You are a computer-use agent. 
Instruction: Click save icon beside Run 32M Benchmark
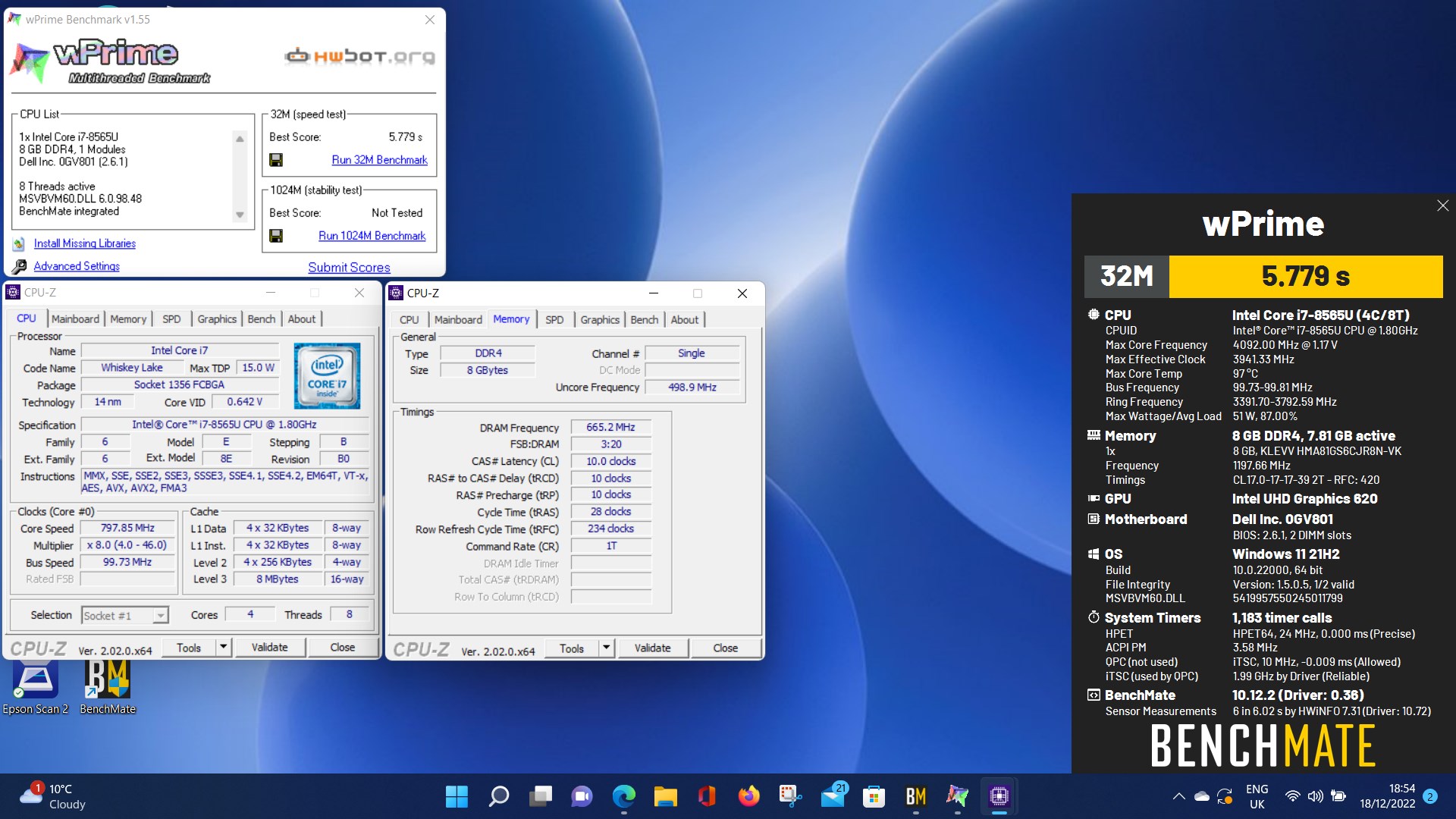(276, 160)
